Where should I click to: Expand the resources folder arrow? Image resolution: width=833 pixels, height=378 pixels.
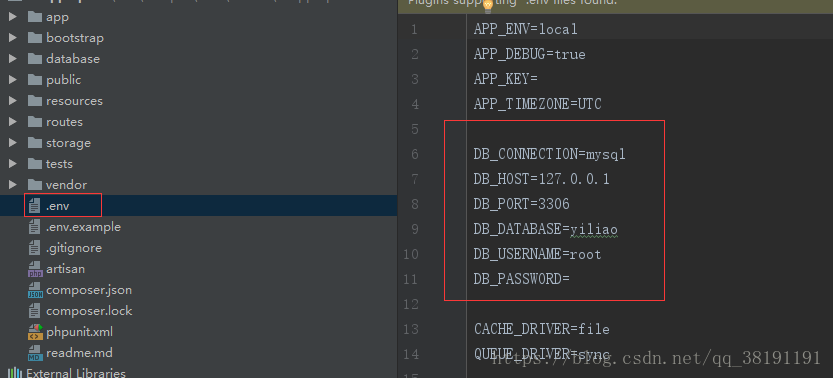point(13,101)
